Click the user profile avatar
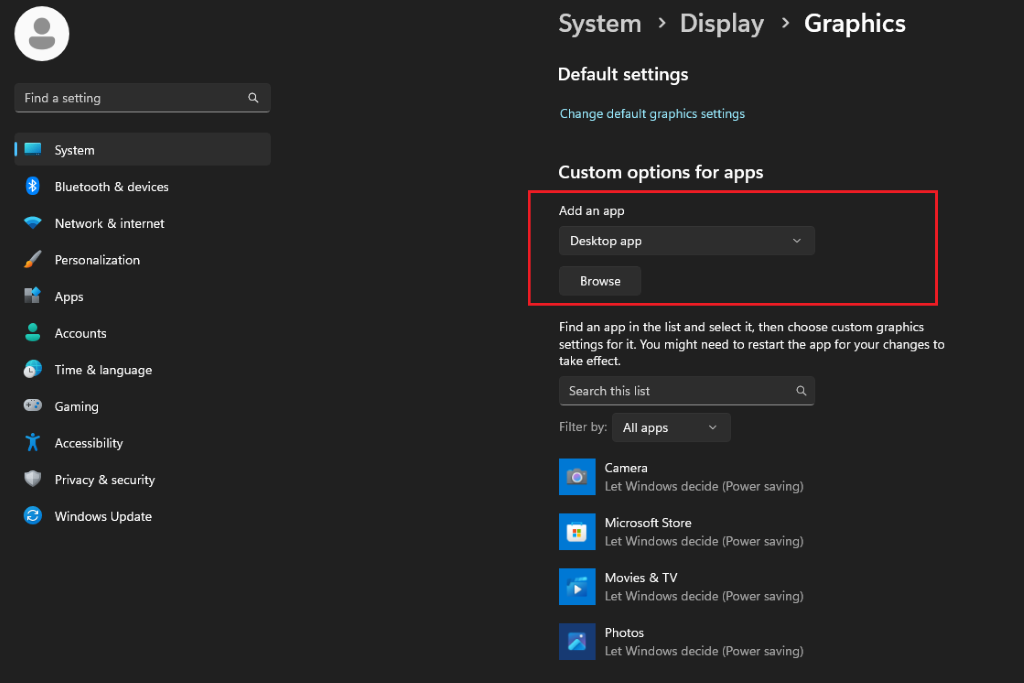The image size is (1024, 683). click(42, 34)
